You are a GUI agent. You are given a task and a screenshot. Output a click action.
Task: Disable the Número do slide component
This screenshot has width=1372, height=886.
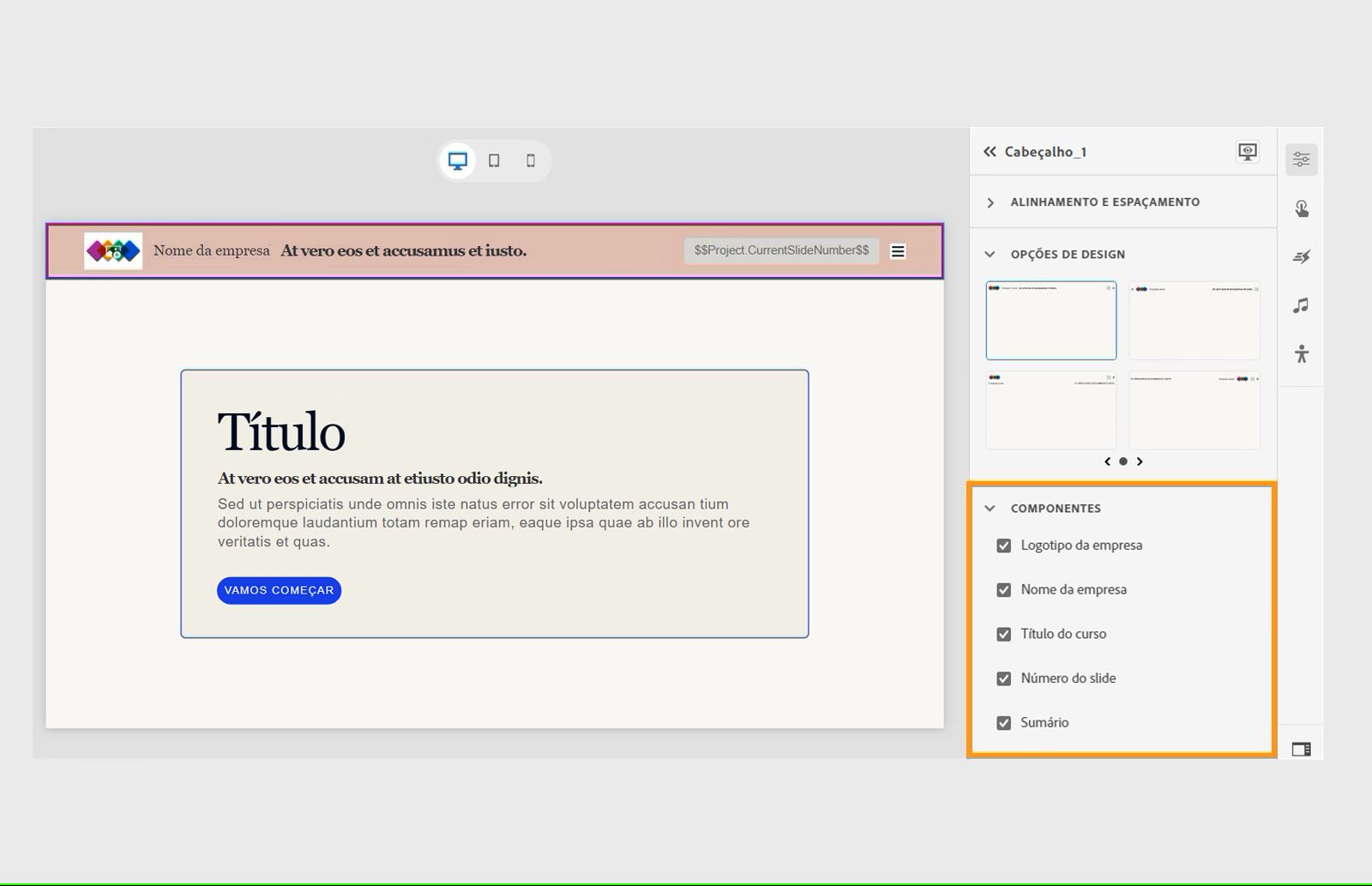pyautogui.click(x=1003, y=678)
